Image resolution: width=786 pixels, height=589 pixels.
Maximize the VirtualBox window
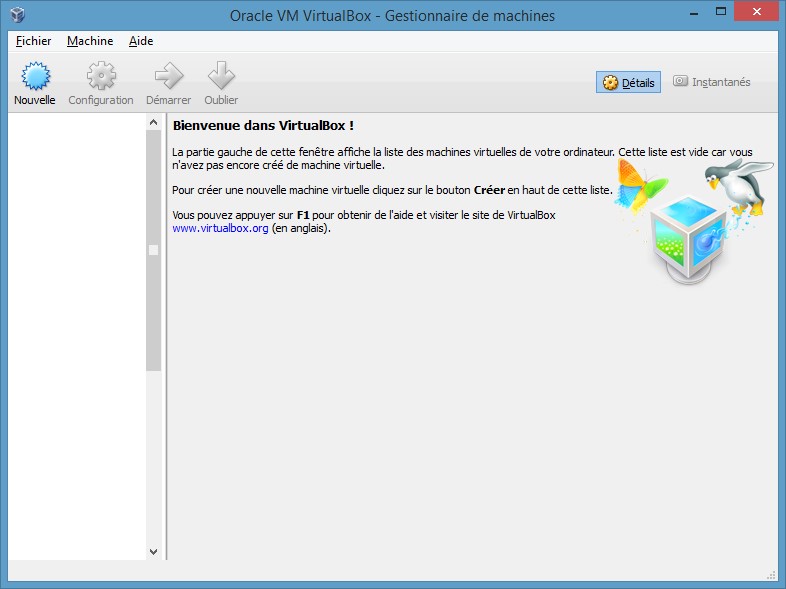721,12
